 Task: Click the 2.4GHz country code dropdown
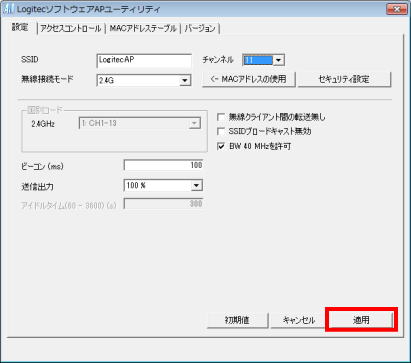[140, 123]
